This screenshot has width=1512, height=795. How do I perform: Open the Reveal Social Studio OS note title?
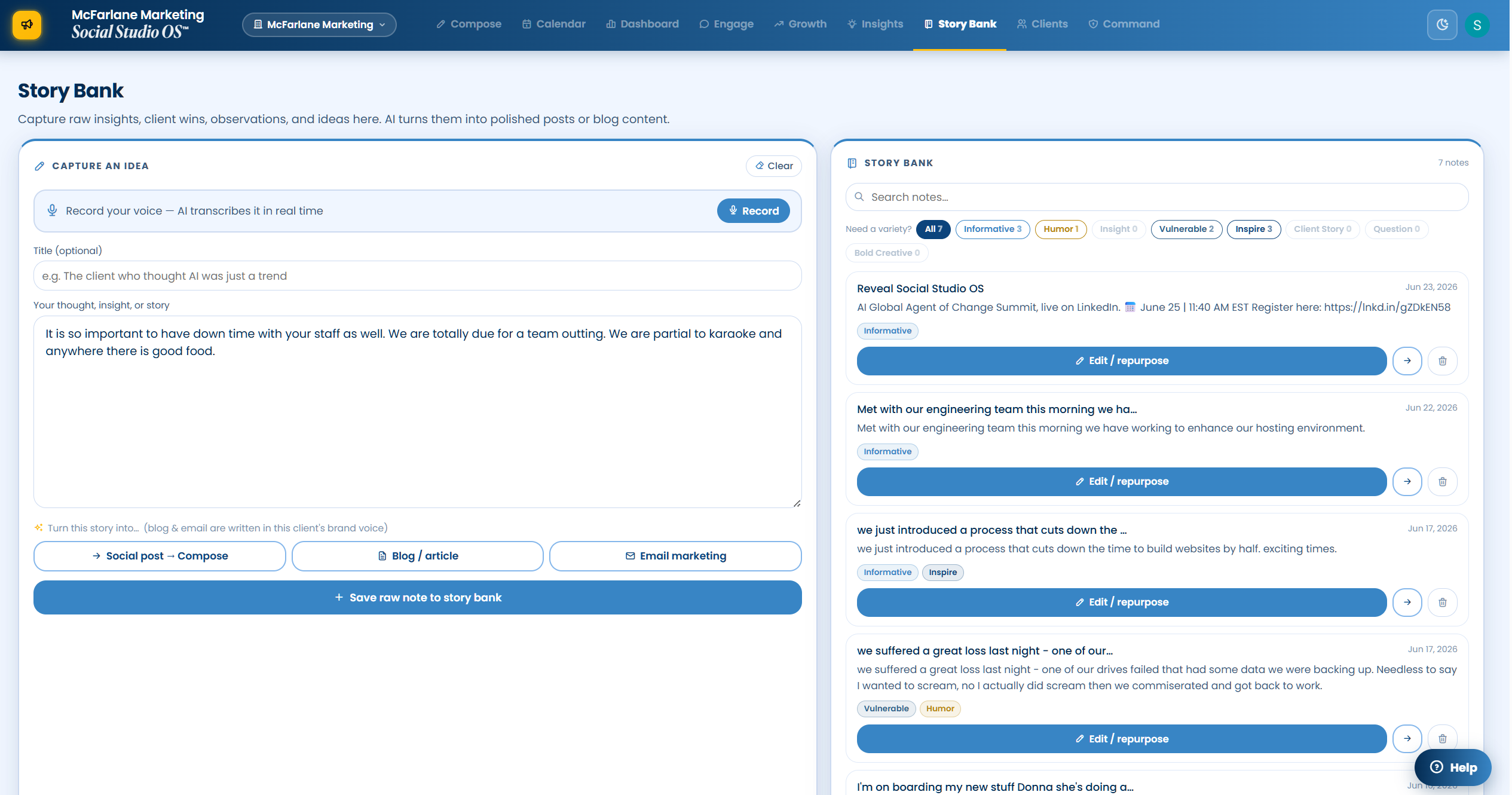[920, 288]
